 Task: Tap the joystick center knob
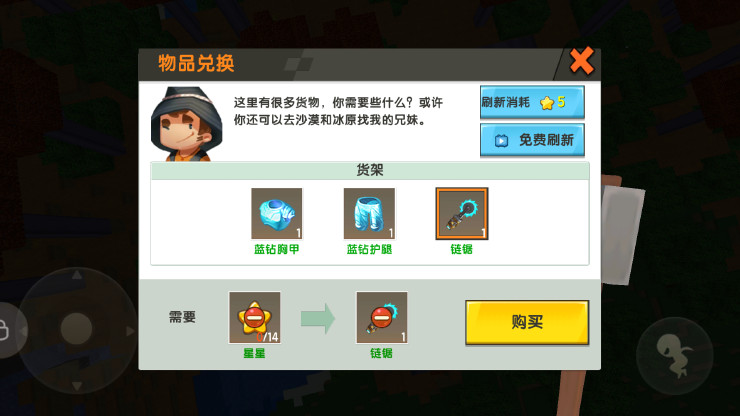point(76,328)
